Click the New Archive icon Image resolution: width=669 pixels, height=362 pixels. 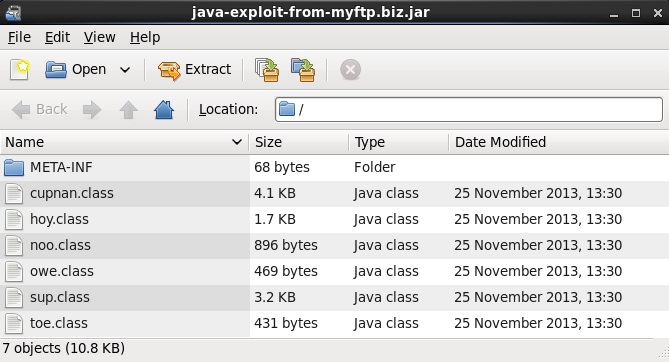[20, 70]
